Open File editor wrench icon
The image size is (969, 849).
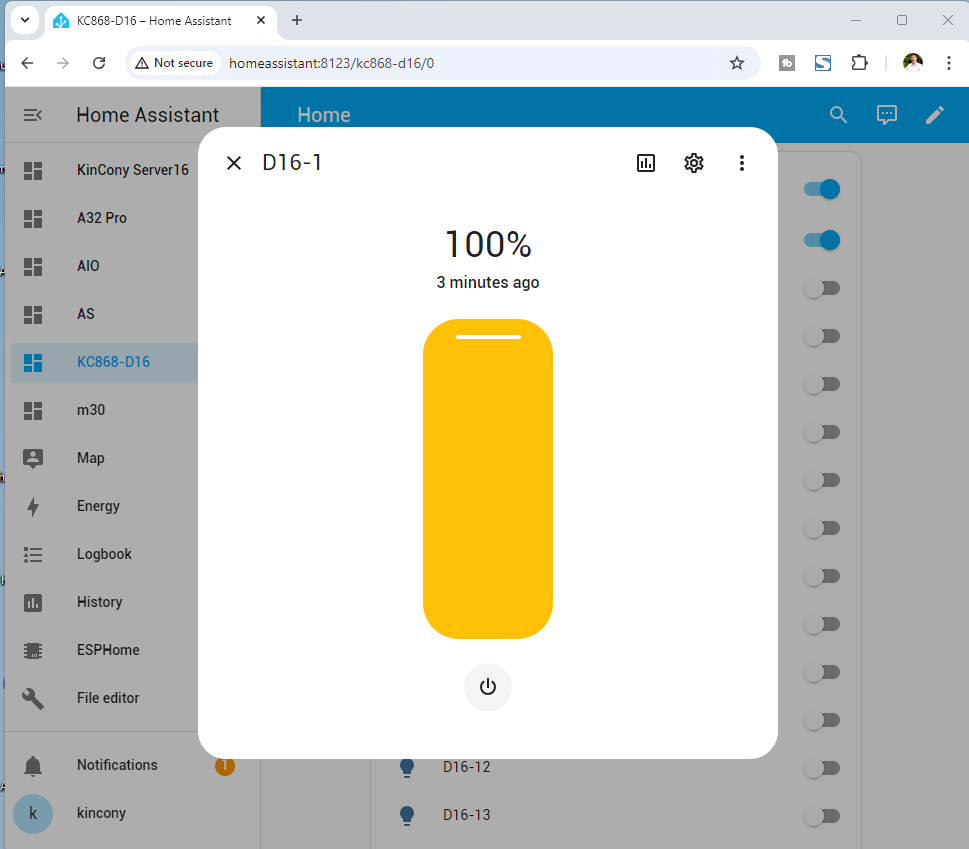coord(33,698)
